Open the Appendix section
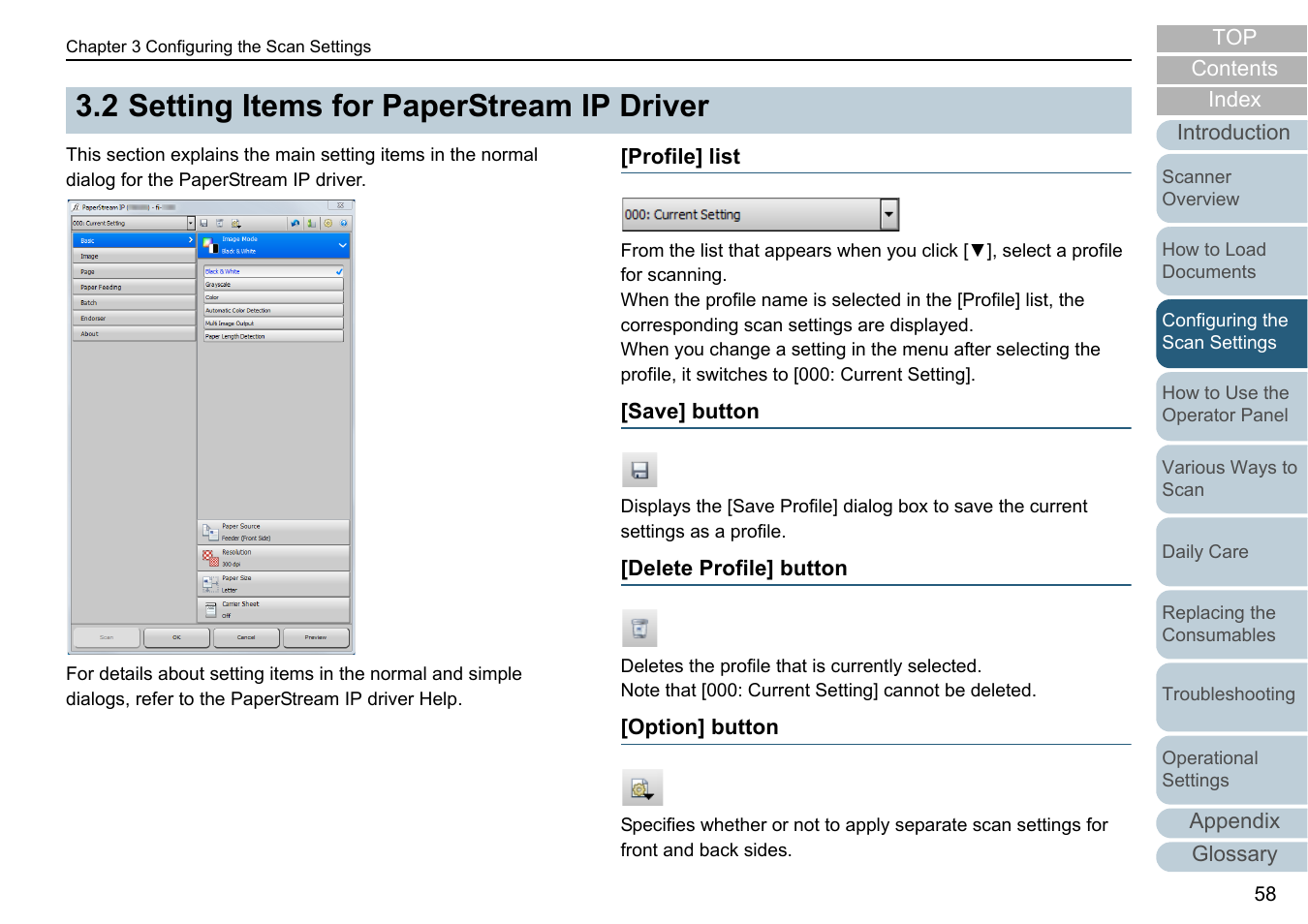 (1232, 822)
